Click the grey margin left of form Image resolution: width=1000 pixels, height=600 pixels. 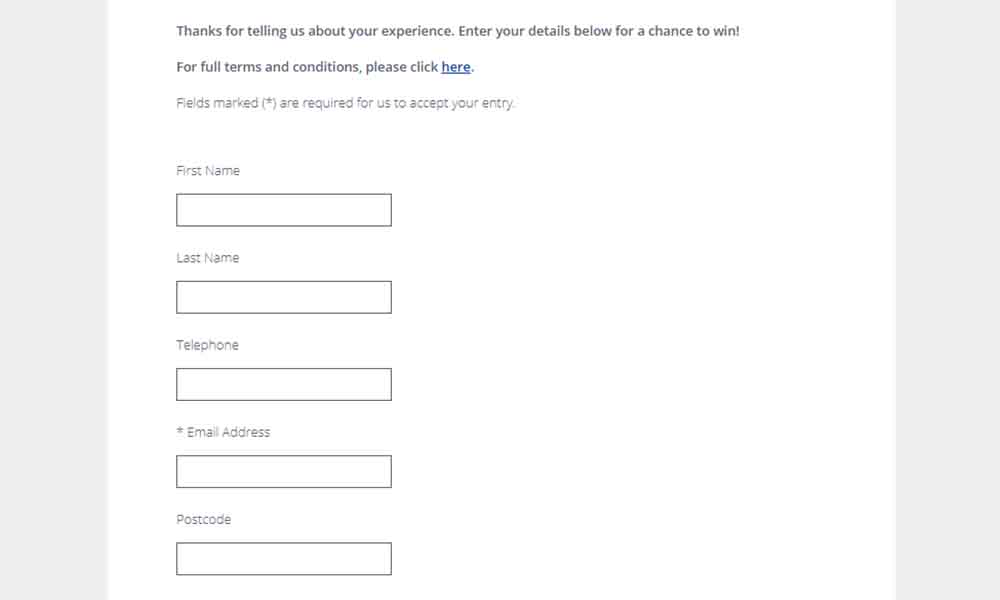click(x=54, y=300)
